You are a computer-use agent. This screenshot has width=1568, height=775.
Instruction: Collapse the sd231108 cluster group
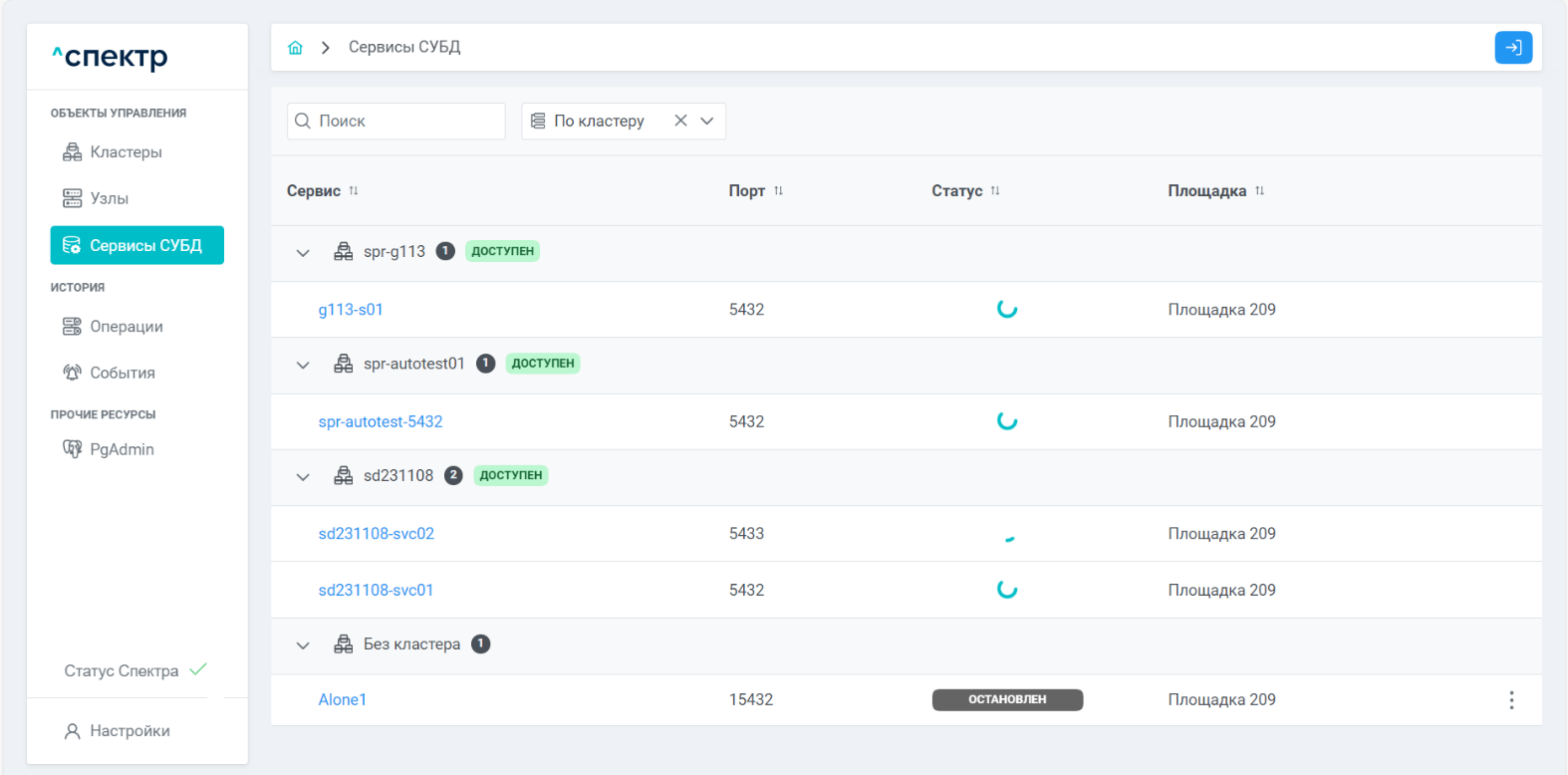click(x=303, y=477)
